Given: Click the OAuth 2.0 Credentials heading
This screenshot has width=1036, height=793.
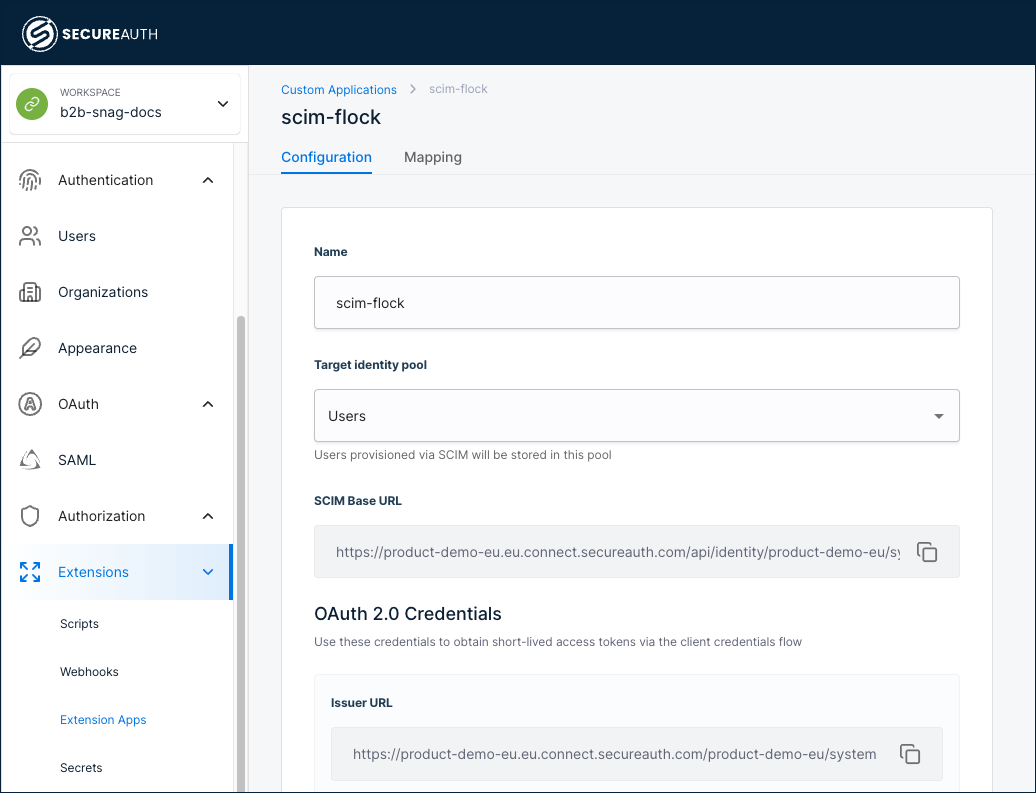Looking at the screenshot, I should [408, 614].
